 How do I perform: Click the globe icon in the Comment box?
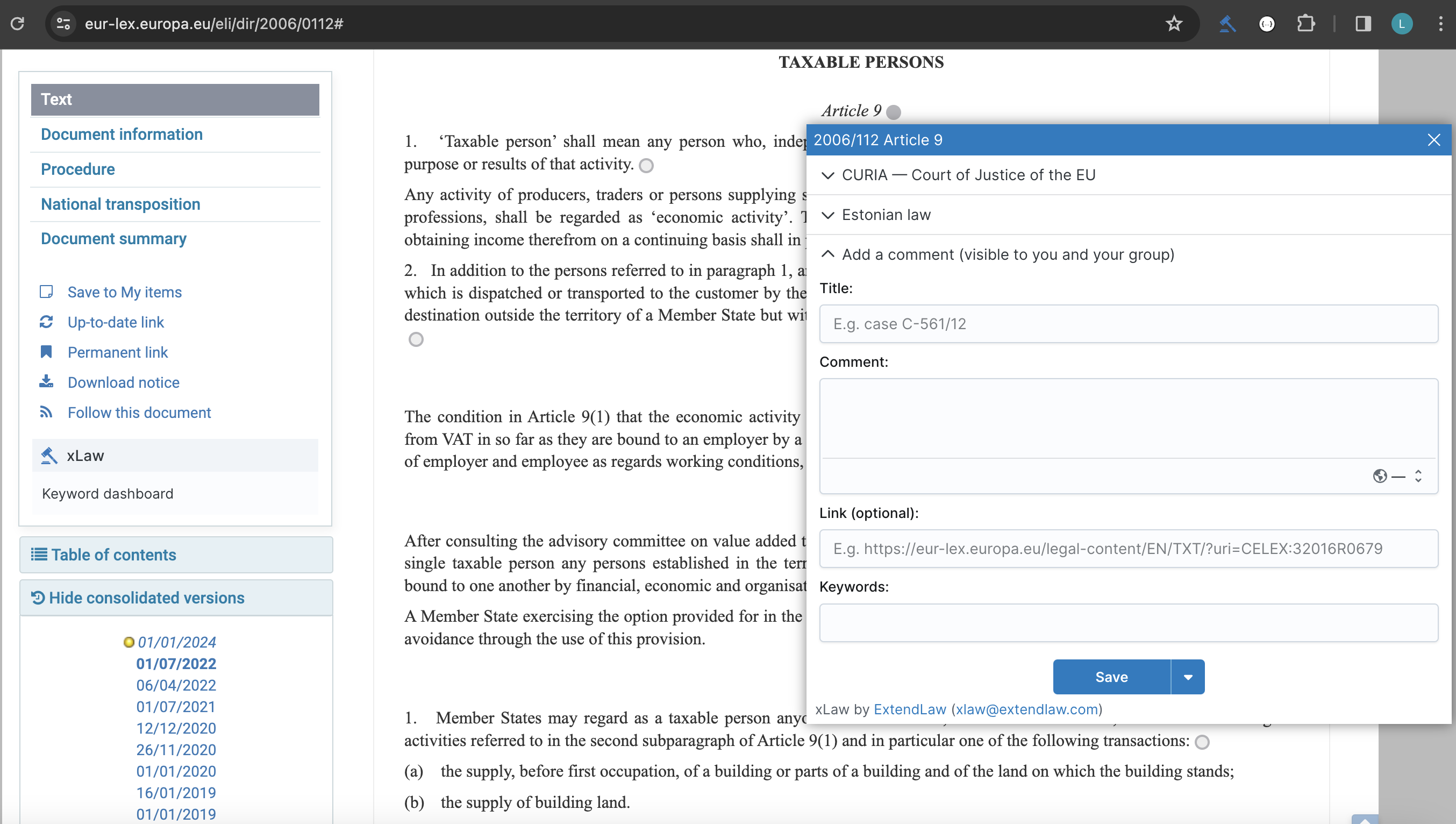pyautogui.click(x=1380, y=476)
